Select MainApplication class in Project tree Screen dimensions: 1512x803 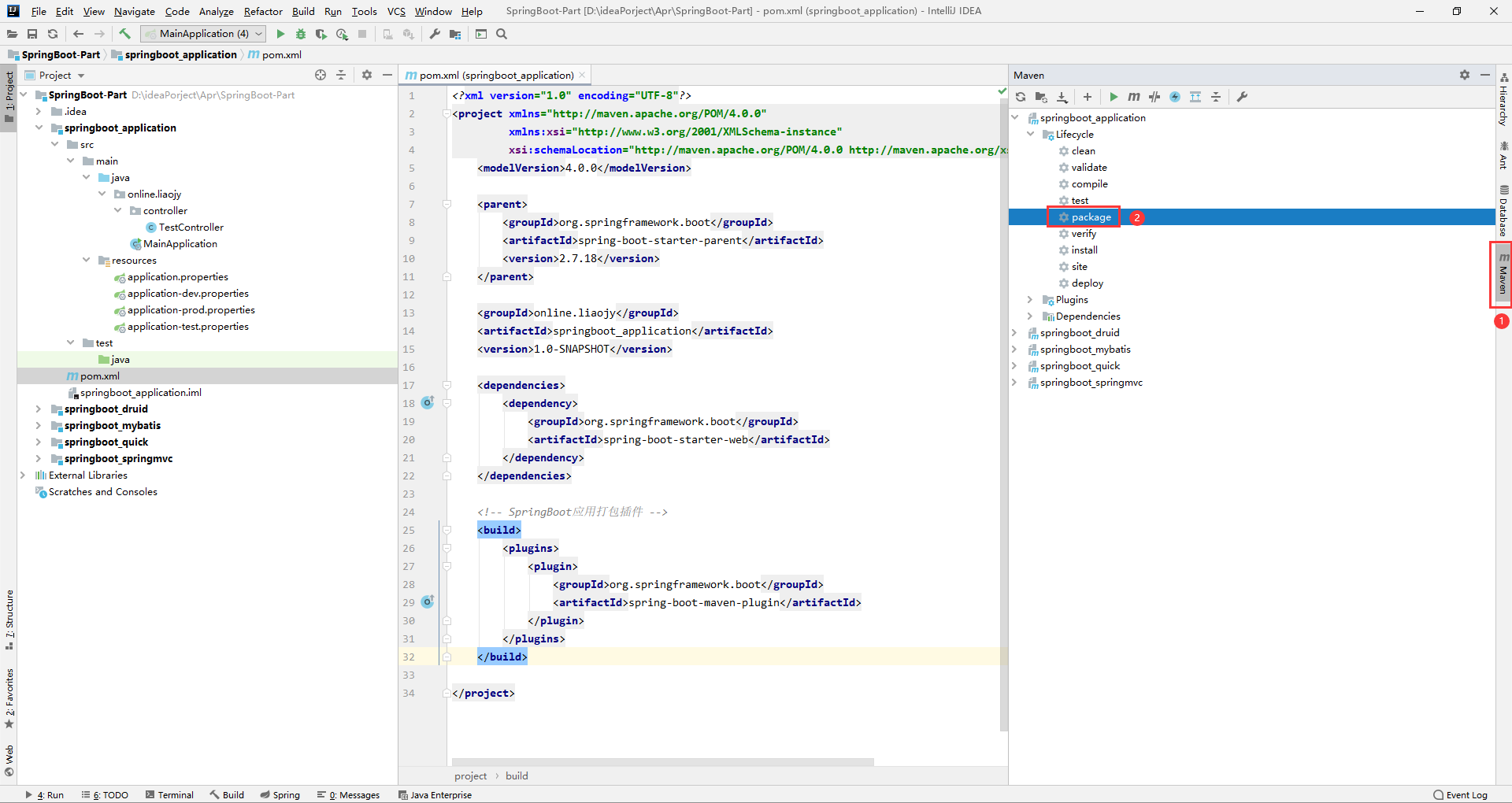[x=180, y=243]
